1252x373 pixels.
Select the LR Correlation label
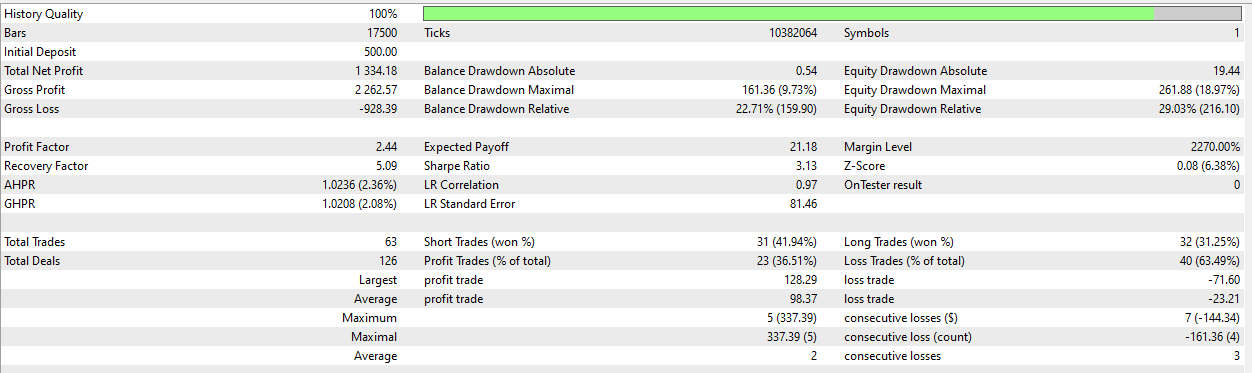pos(462,185)
